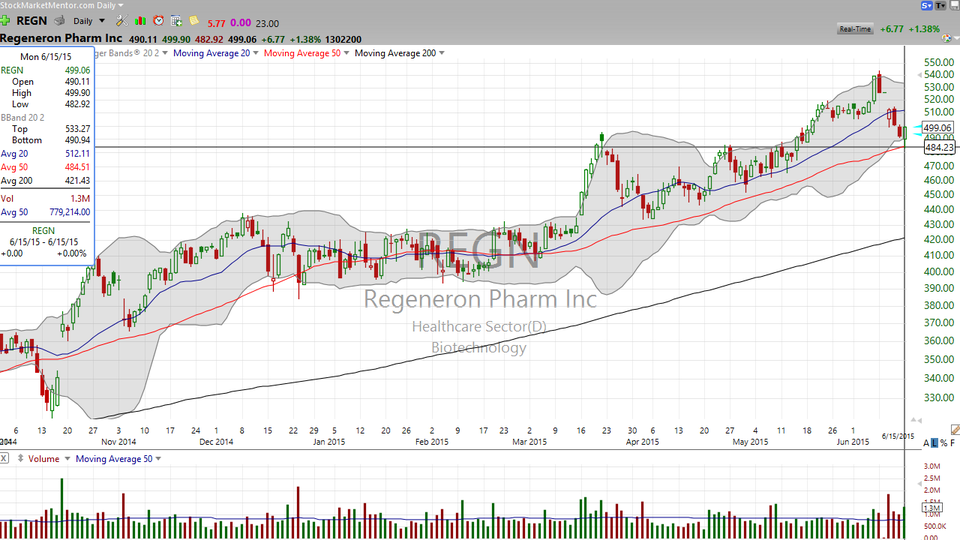Click the green plus add-symbol icon
The height and width of the screenshot is (540, 960).
pyautogui.click(x=5, y=21)
